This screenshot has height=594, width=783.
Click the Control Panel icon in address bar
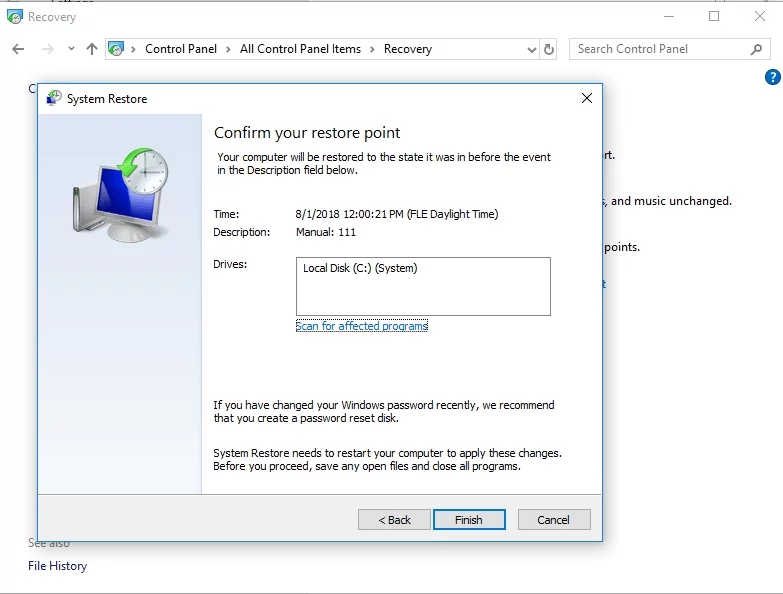117,49
